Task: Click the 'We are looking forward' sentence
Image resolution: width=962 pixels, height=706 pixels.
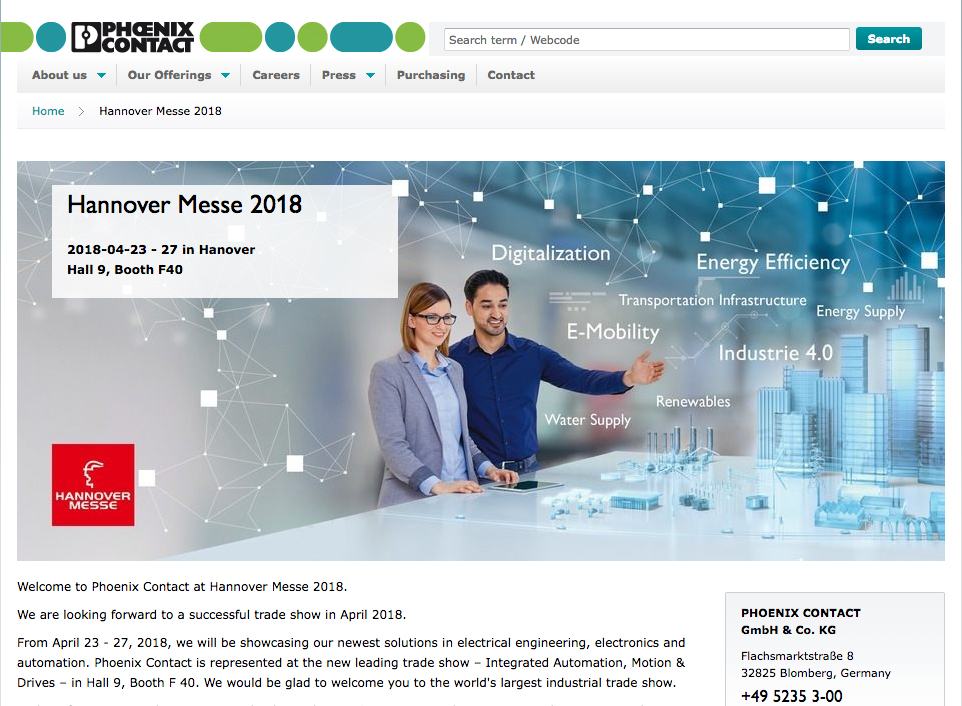Action: pos(212,615)
